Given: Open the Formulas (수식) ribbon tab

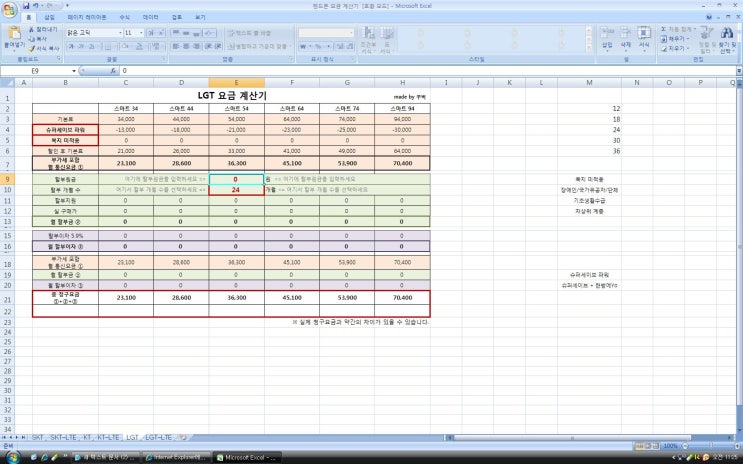Looking at the screenshot, I should click(125, 17).
